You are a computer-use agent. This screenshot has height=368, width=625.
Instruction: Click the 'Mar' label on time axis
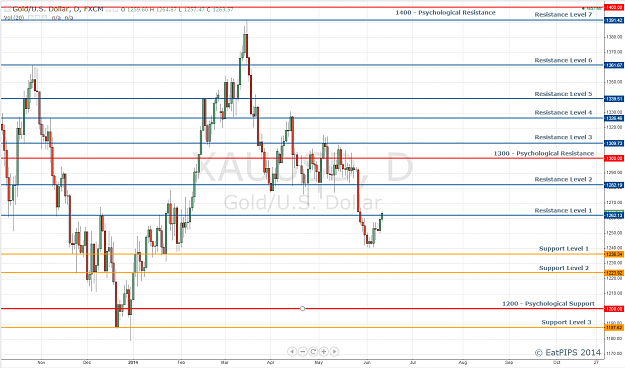click(225, 363)
